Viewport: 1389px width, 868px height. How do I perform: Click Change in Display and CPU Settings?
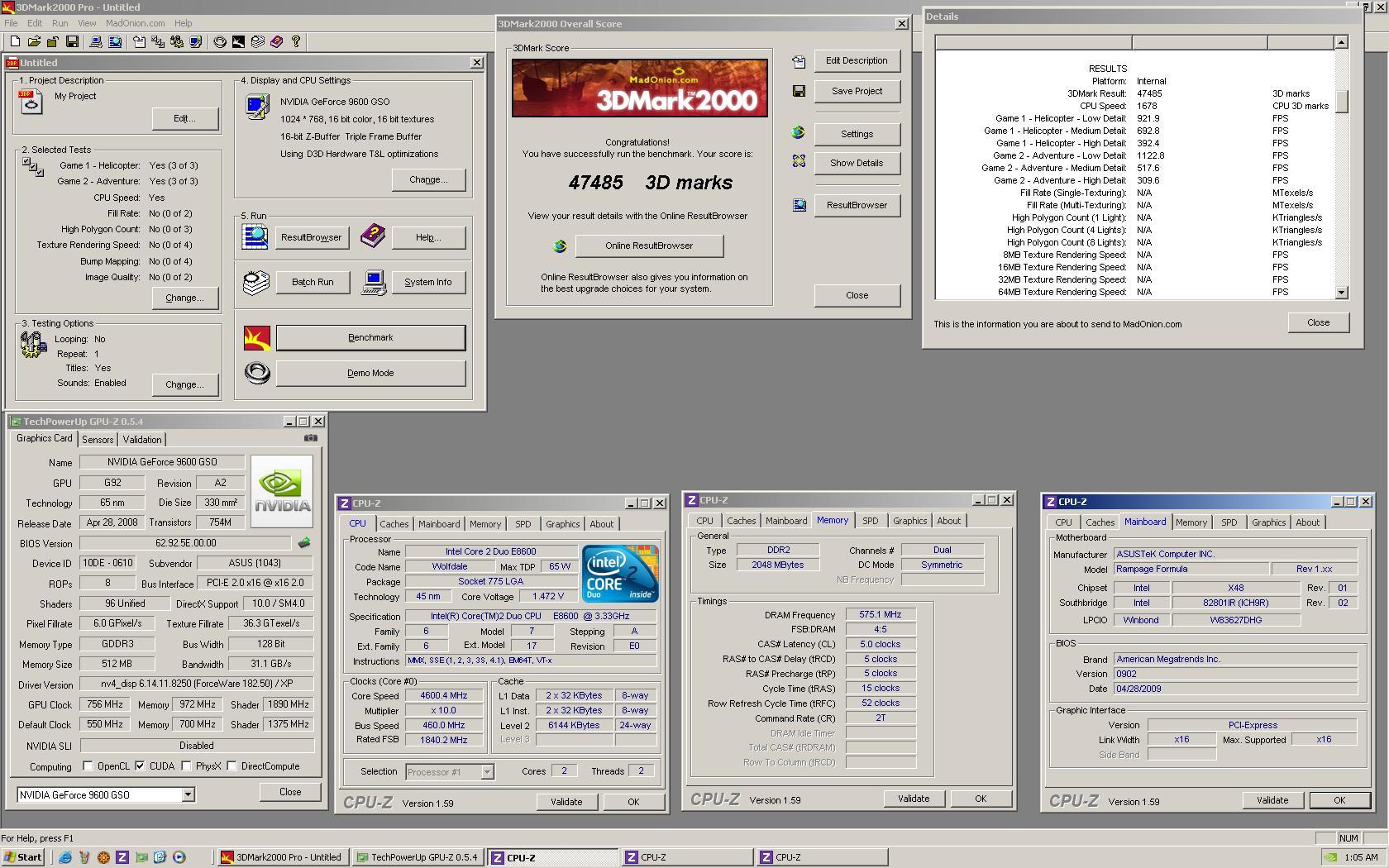point(428,179)
